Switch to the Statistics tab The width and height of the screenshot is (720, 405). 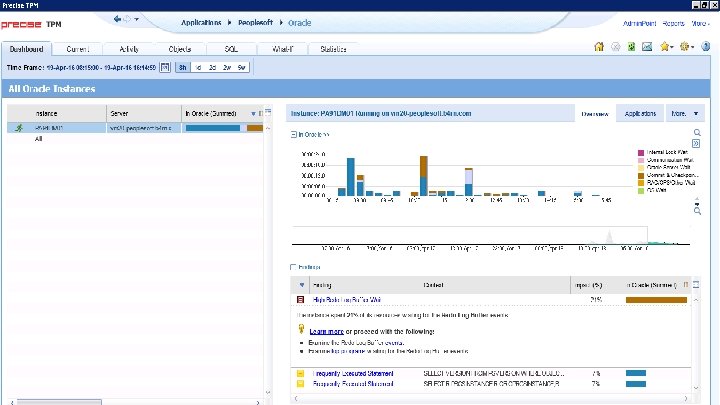pos(333,49)
